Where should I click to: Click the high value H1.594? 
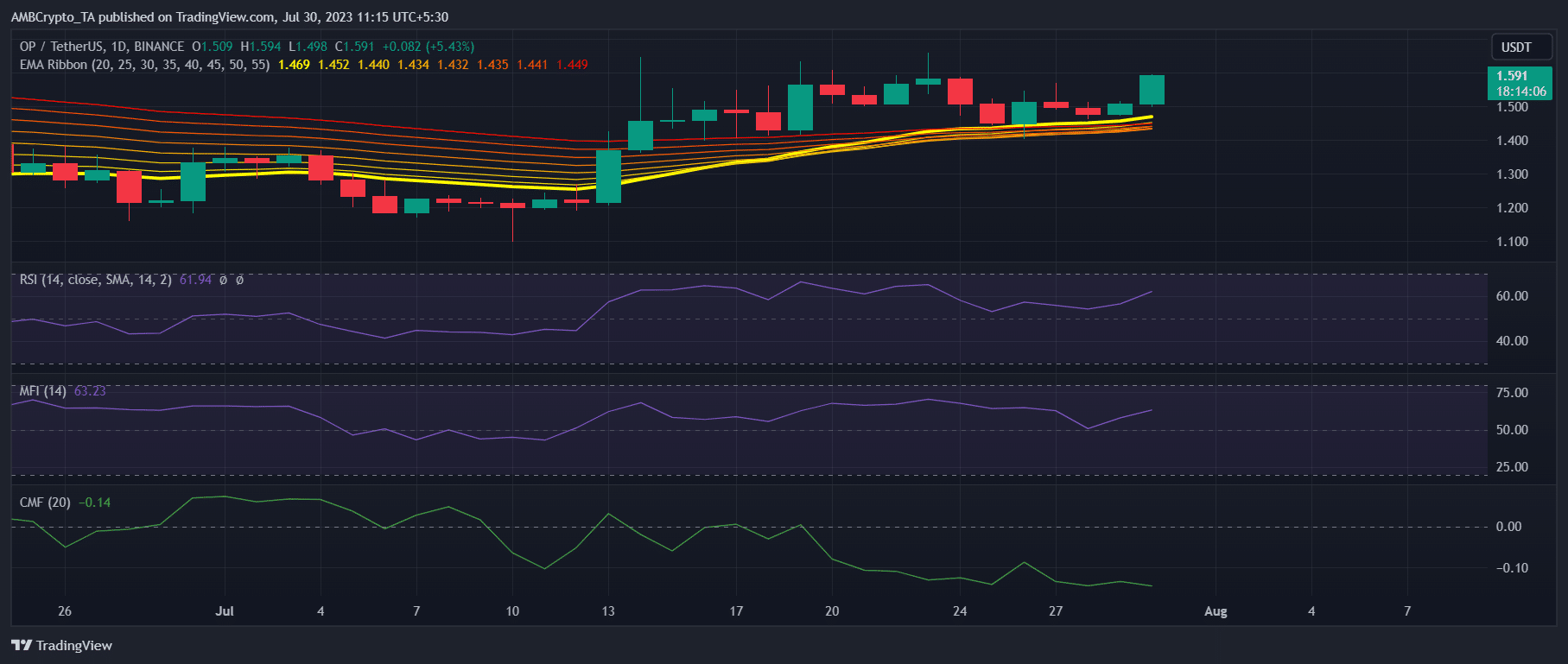pyautogui.click(x=261, y=47)
